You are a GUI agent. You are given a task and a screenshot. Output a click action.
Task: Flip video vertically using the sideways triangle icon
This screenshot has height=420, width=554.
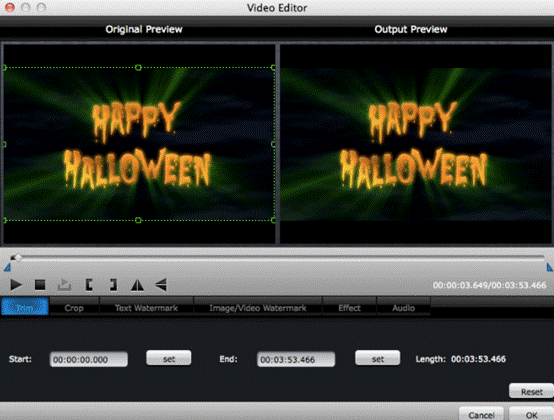click(161, 285)
